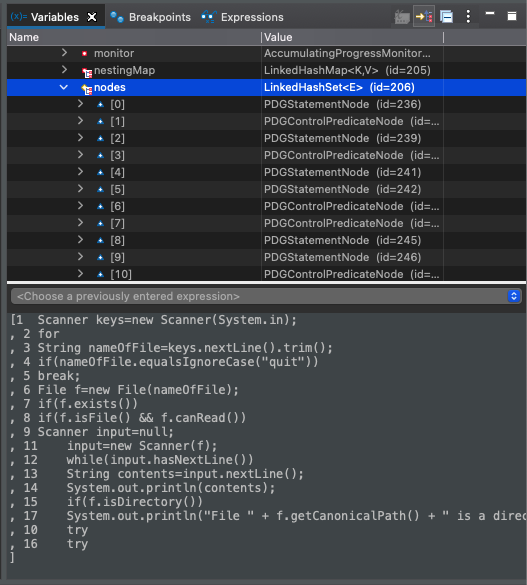Click the triangle icon beside [6]
This screenshot has height=585, width=527.
(x=100, y=206)
